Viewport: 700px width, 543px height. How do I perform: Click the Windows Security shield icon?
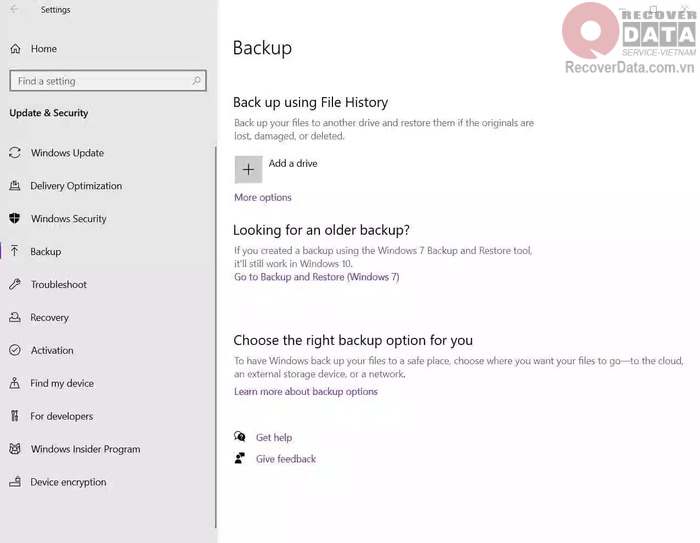click(15, 218)
